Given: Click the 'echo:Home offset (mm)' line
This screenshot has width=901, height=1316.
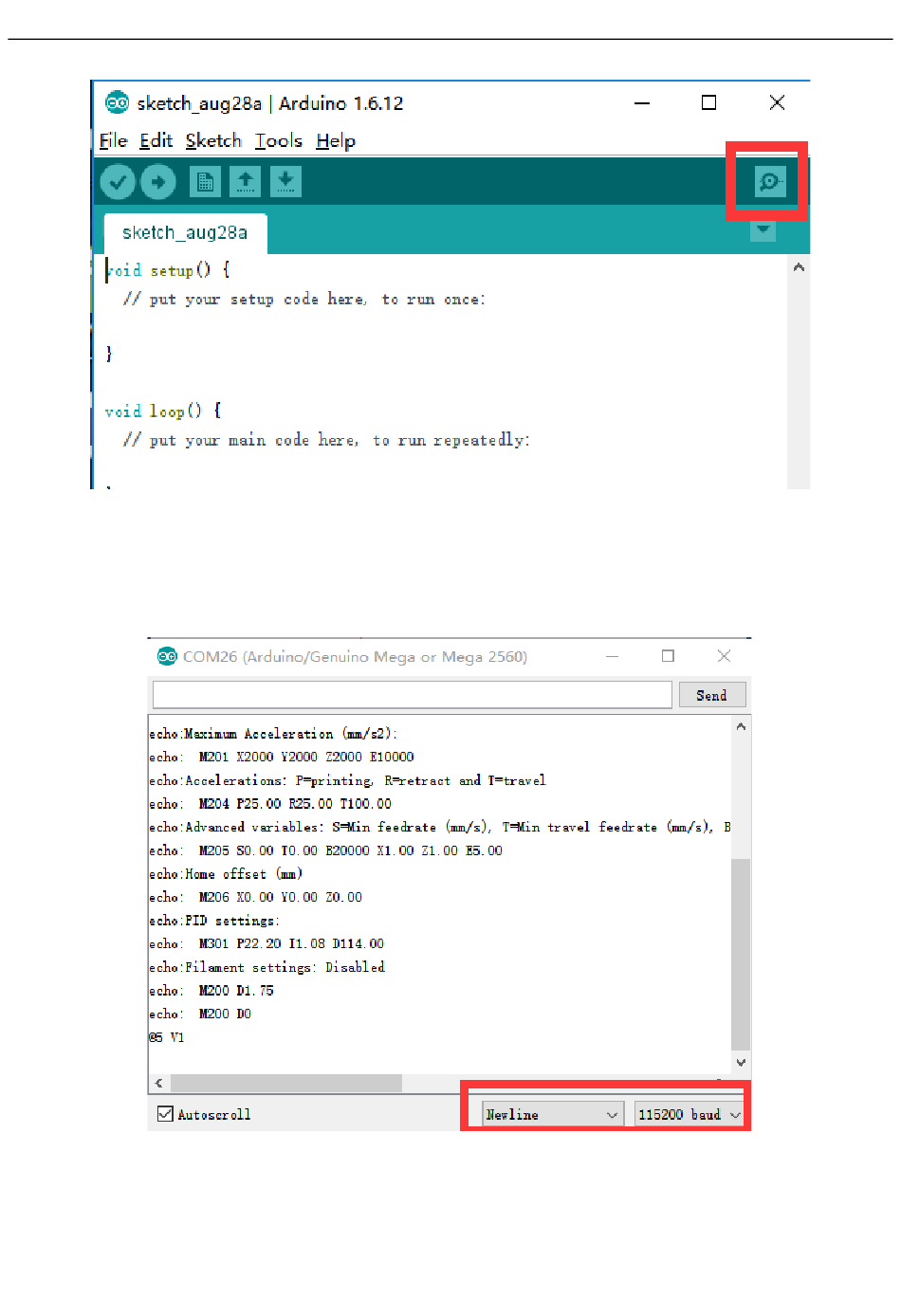Looking at the screenshot, I should 226,874.
